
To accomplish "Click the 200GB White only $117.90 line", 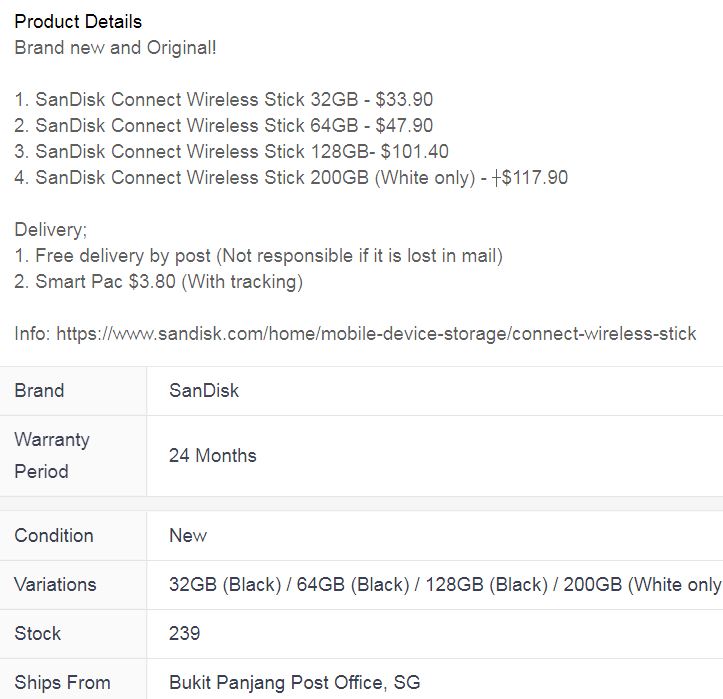I will pyautogui.click(x=291, y=178).
